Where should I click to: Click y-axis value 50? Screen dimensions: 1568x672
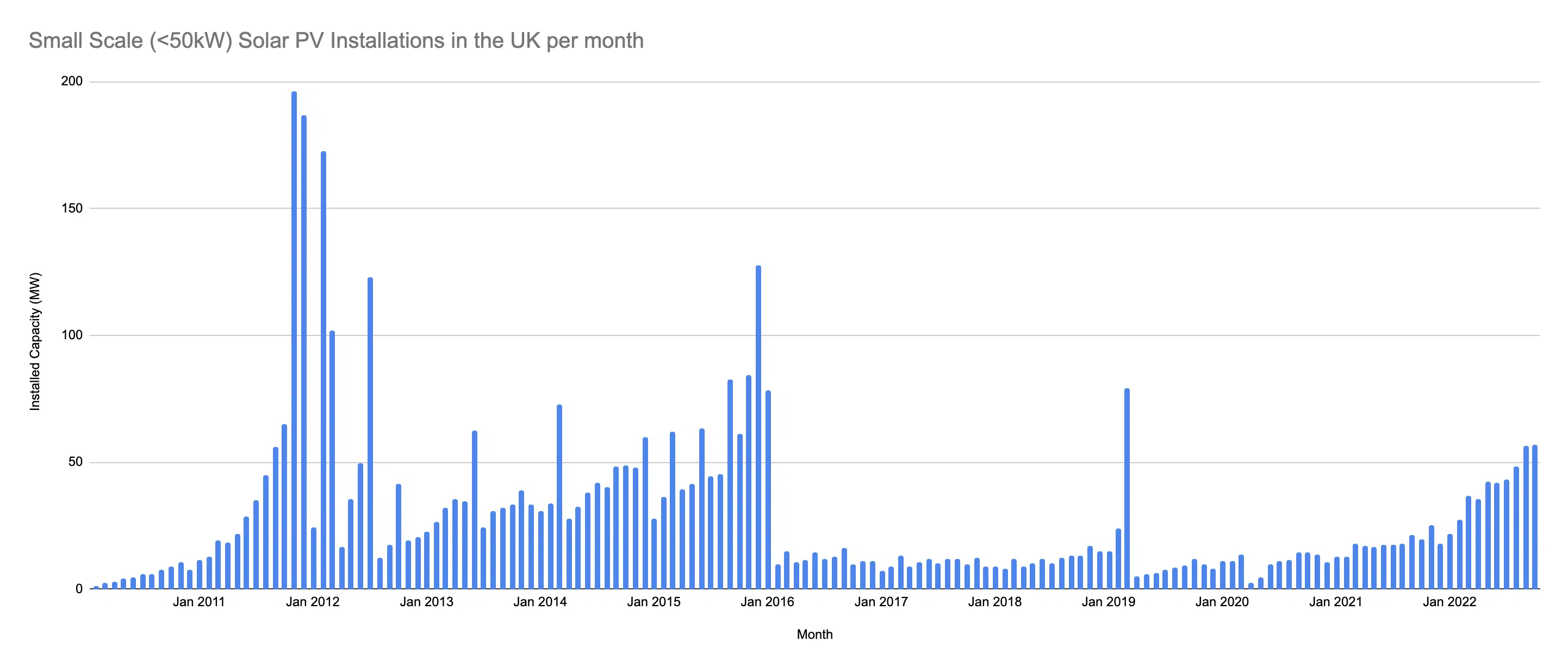point(76,462)
